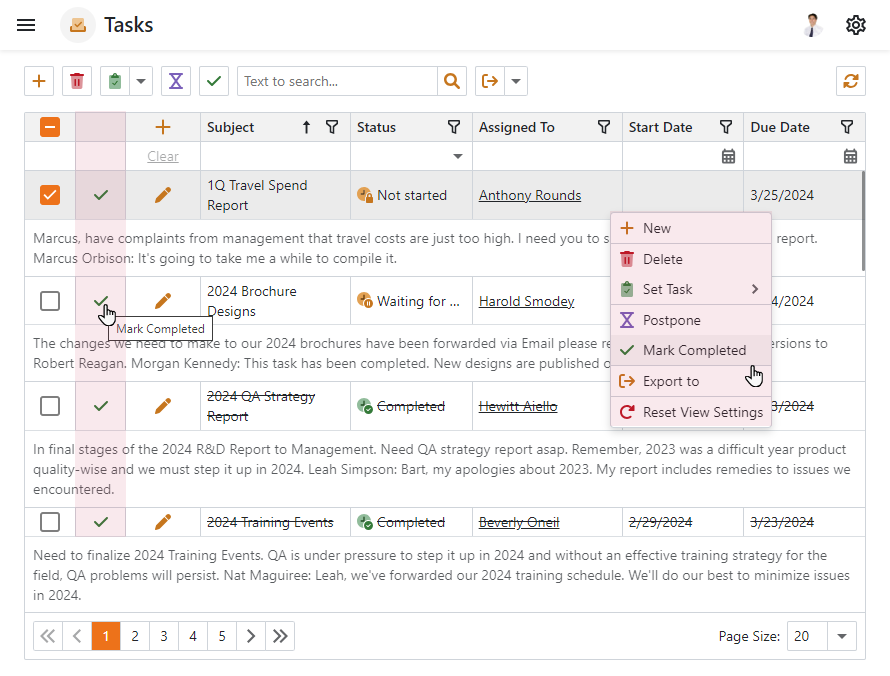Sort by Subject using the arrow icon
Screen dimensions: 890x676
coord(307,127)
